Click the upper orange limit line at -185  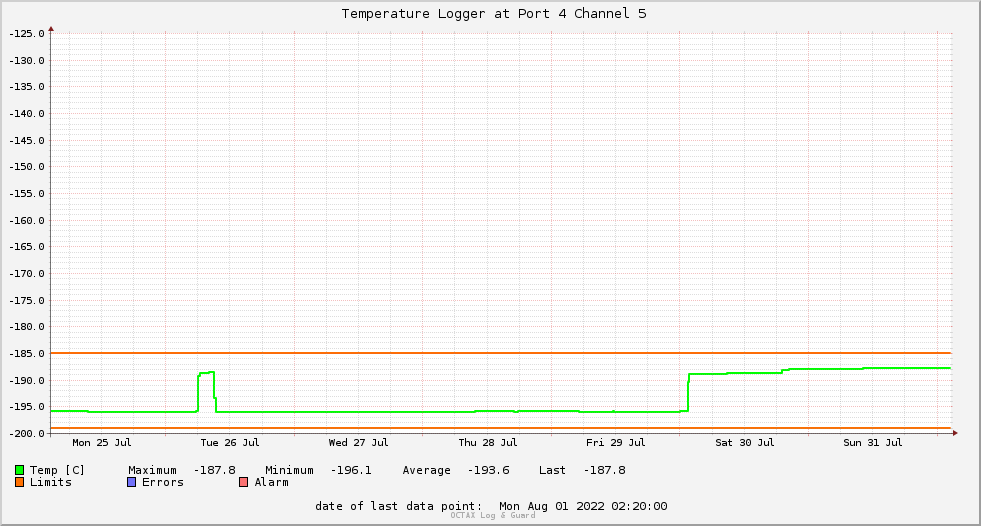(x=501, y=353)
